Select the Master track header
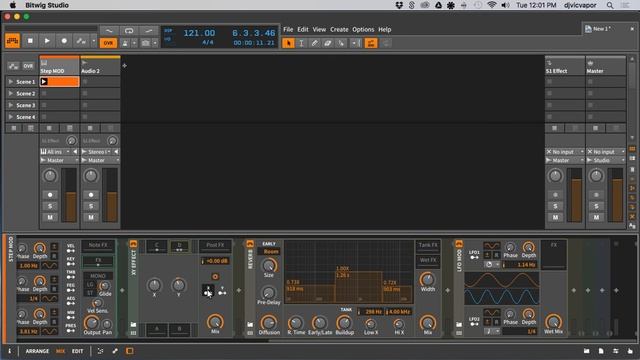Screen dimensions: 640x360 [606, 66]
